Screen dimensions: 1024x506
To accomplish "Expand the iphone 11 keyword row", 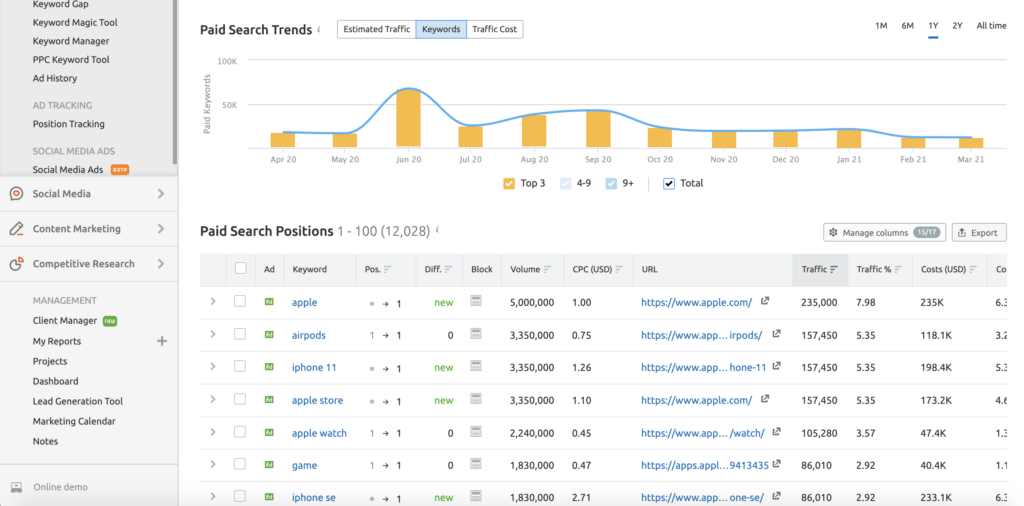I will (x=213, y=366).
